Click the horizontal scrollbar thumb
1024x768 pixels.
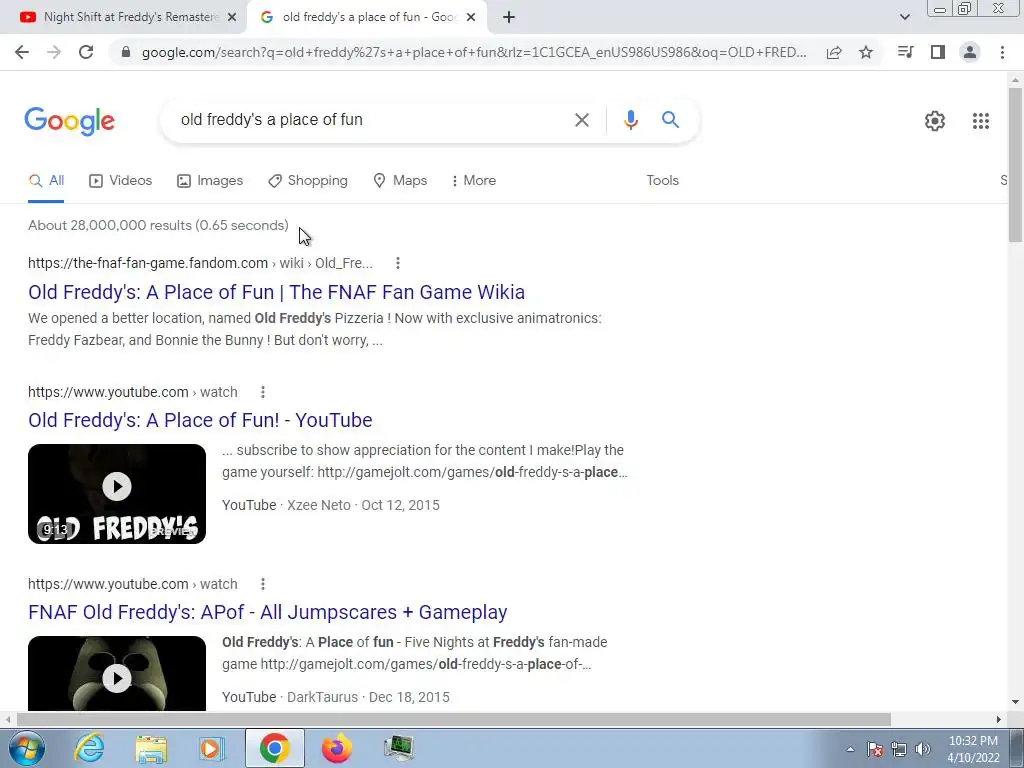click(x=454, y=720)
